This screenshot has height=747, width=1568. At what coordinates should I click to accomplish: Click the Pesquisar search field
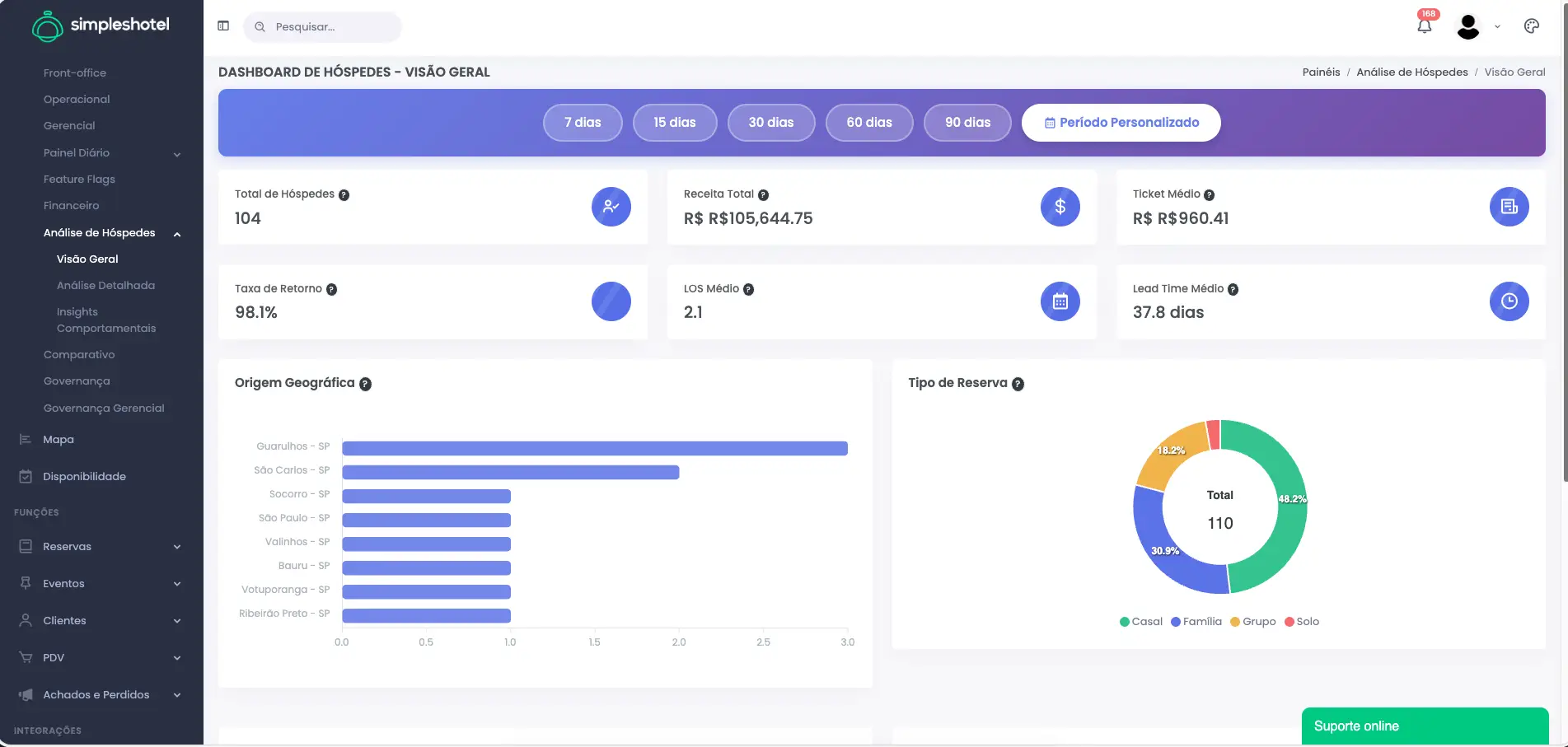click(330, 27)
